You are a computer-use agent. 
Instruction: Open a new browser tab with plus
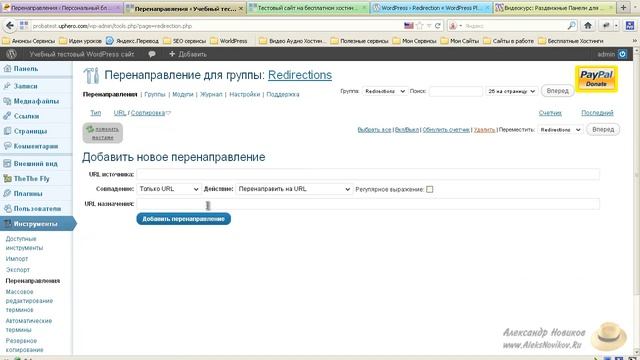point(623,7)
